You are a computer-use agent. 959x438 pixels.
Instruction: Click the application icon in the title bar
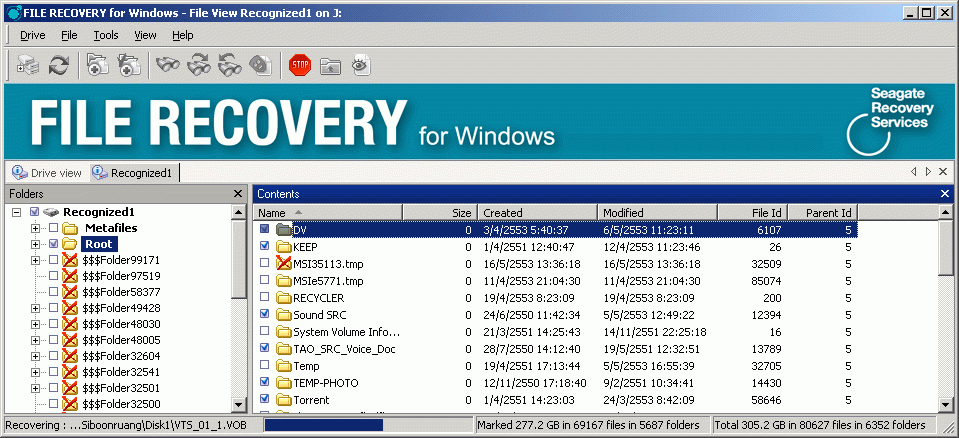13,12
